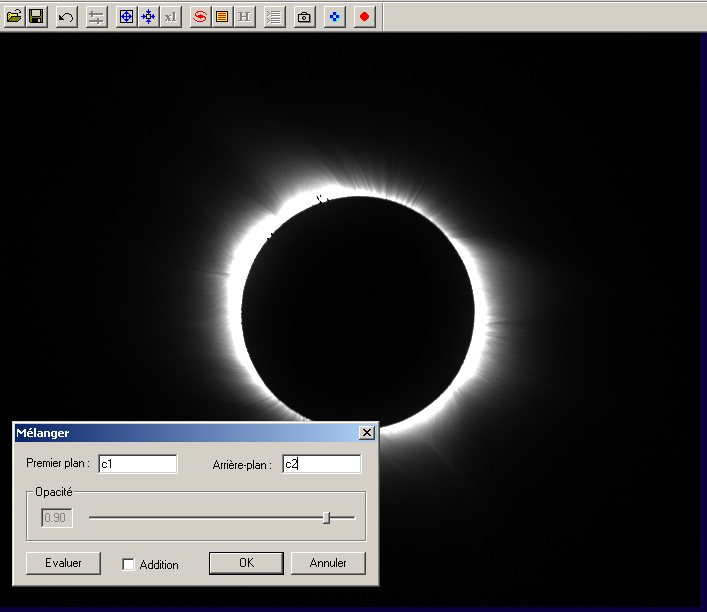Reset zoom with the x1 icon
Viewport: 707px width, 612px height.
(x=170, y=17)
